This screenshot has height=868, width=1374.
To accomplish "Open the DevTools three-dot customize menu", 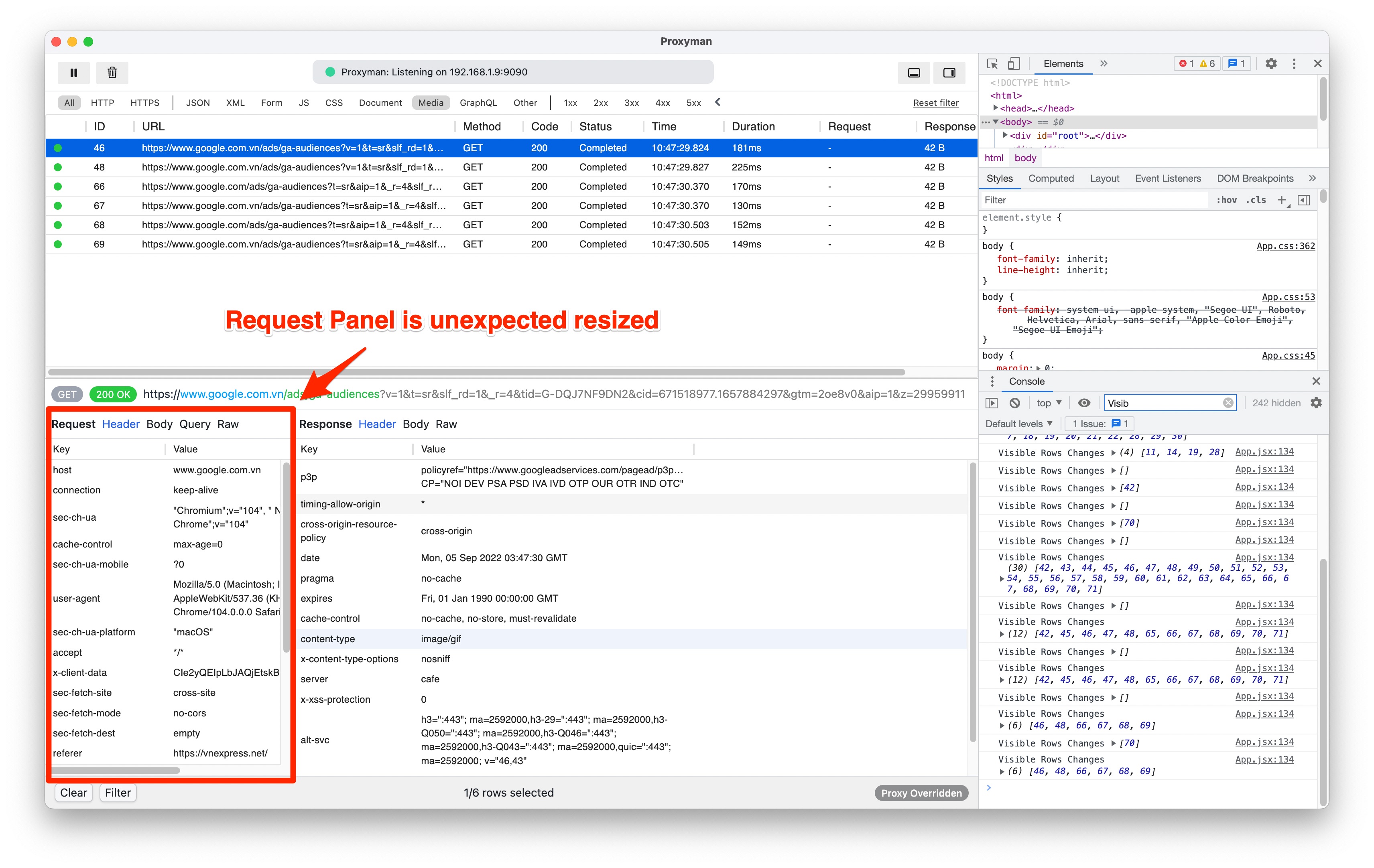I will [1294, 63].
